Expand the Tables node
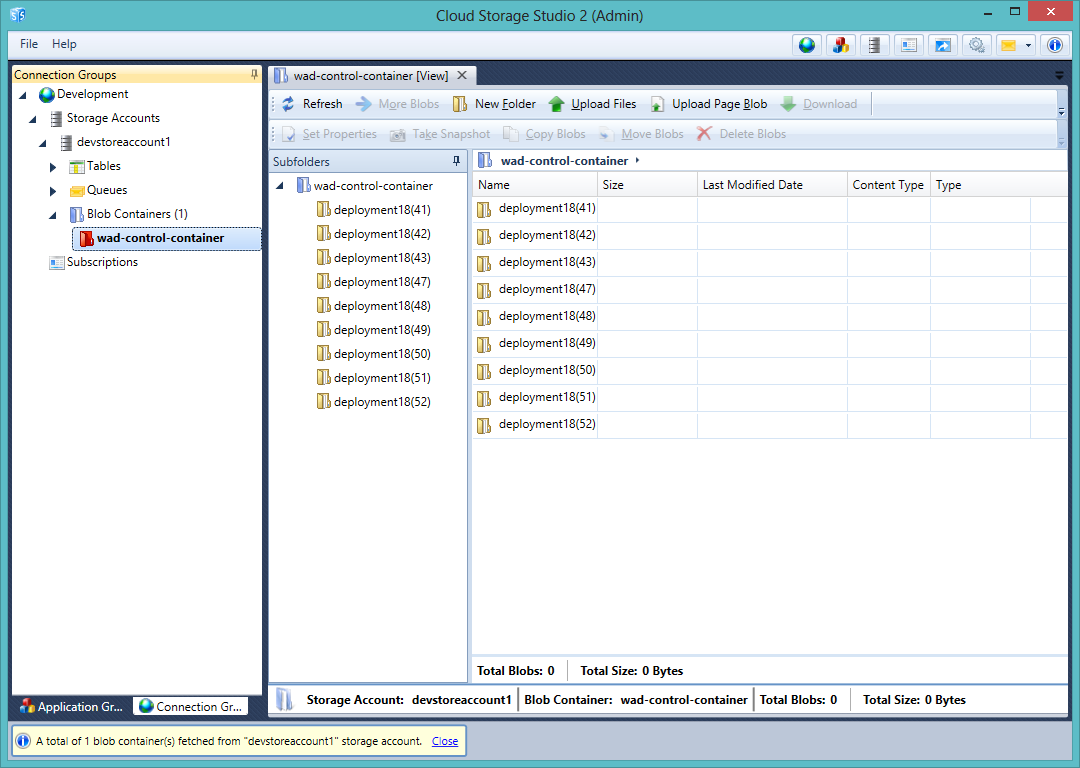 tap(52, 167)
